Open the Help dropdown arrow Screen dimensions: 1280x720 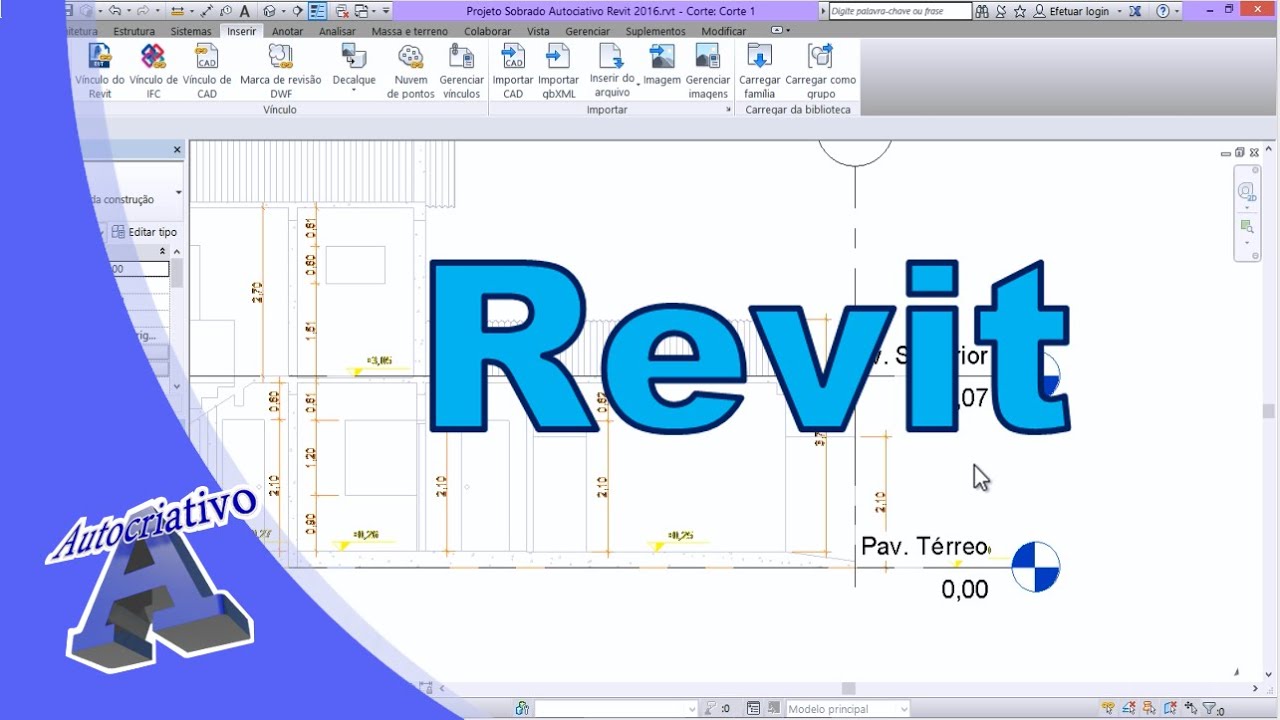tap(1177, 12)
